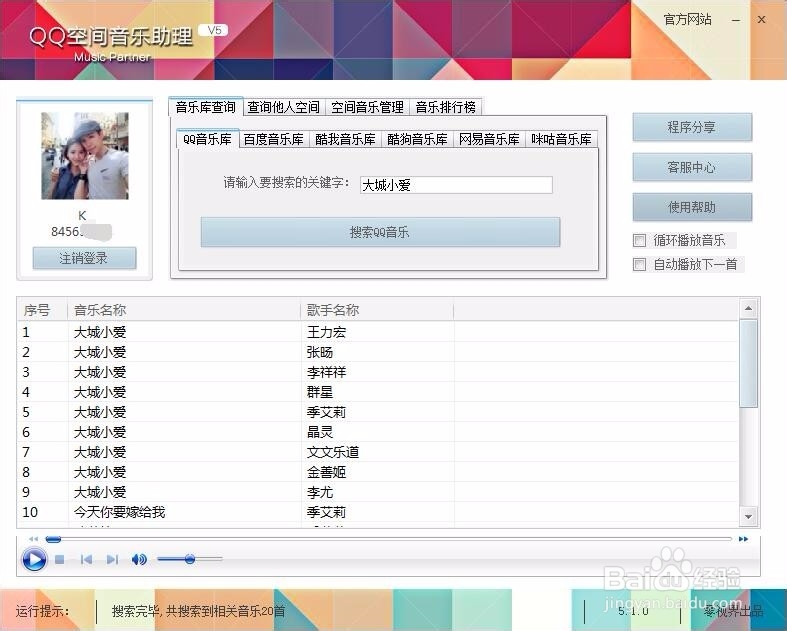Viewport: 787px width, 631px height.
Task: Minimize the music assistant window
Action: point(736,20)
